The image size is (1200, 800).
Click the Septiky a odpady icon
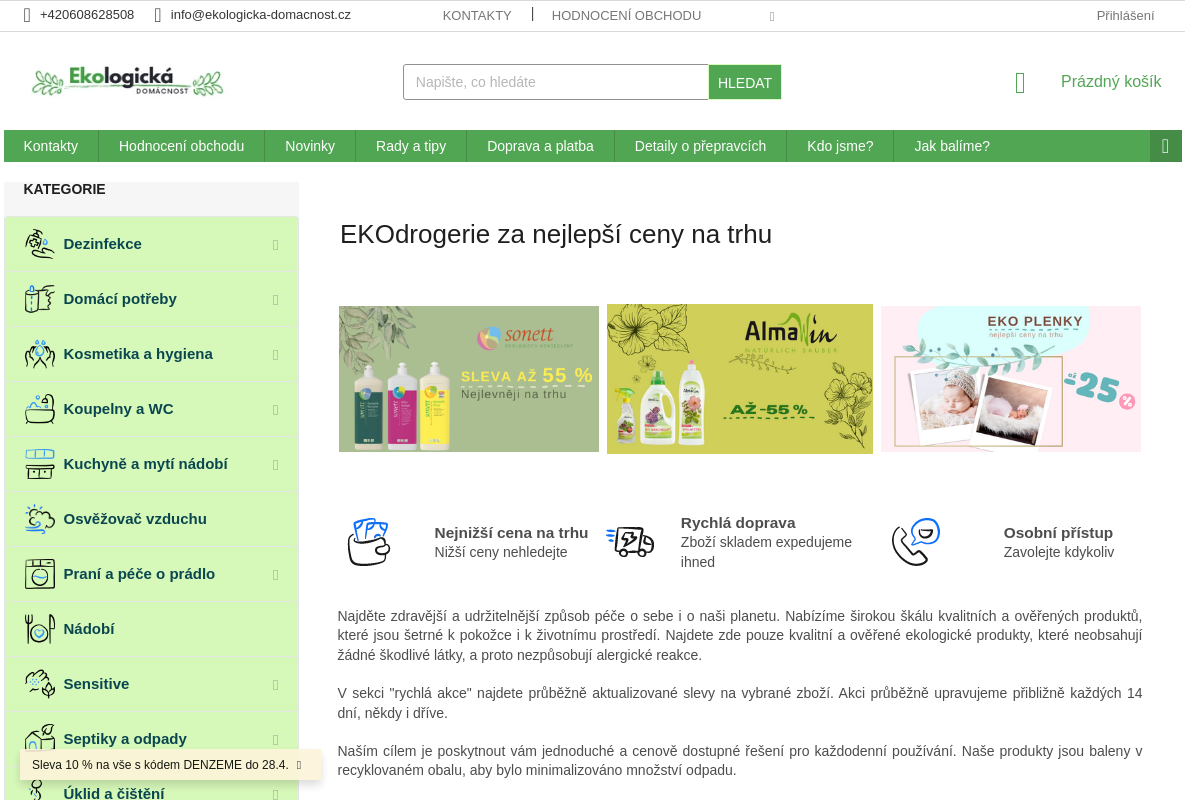pyautogui.click(x=39, y=739)
